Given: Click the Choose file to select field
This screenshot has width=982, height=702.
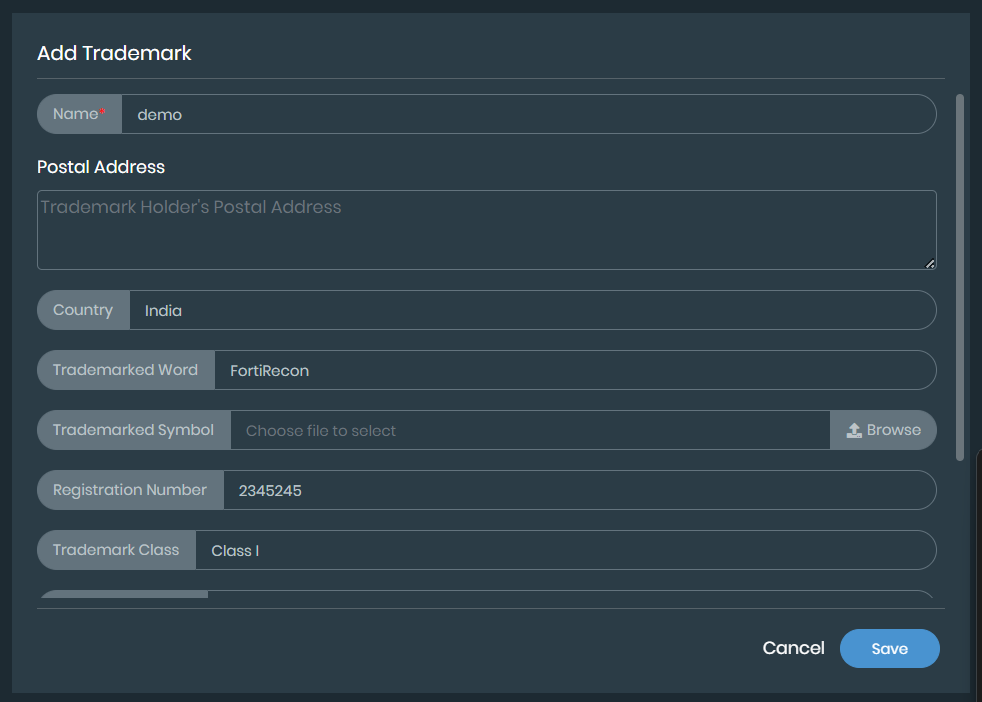Looking at the screenshot, I should (529, 430).
